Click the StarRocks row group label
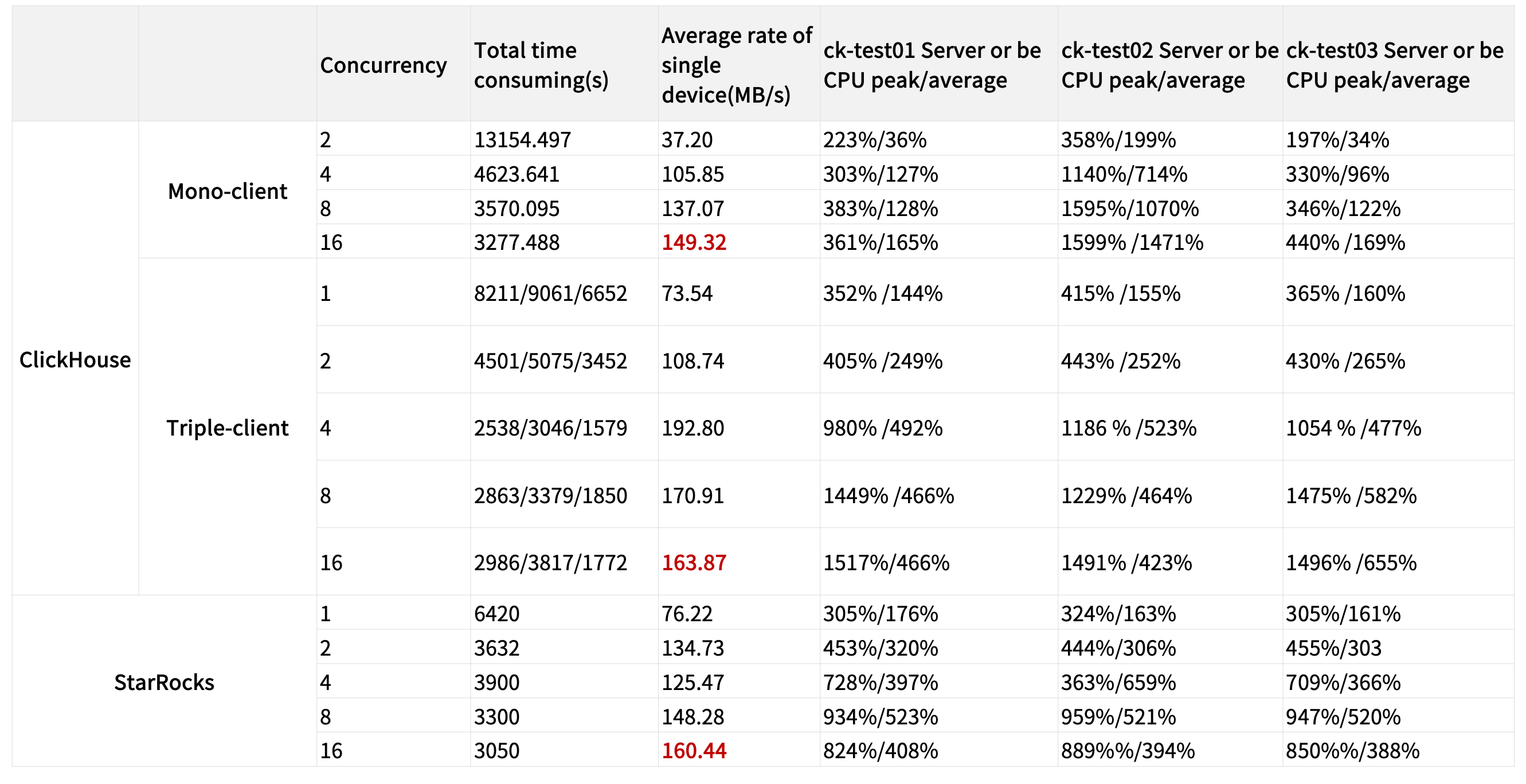The height and width of the screenshot is (784, 1526). [x=164, y=681]
